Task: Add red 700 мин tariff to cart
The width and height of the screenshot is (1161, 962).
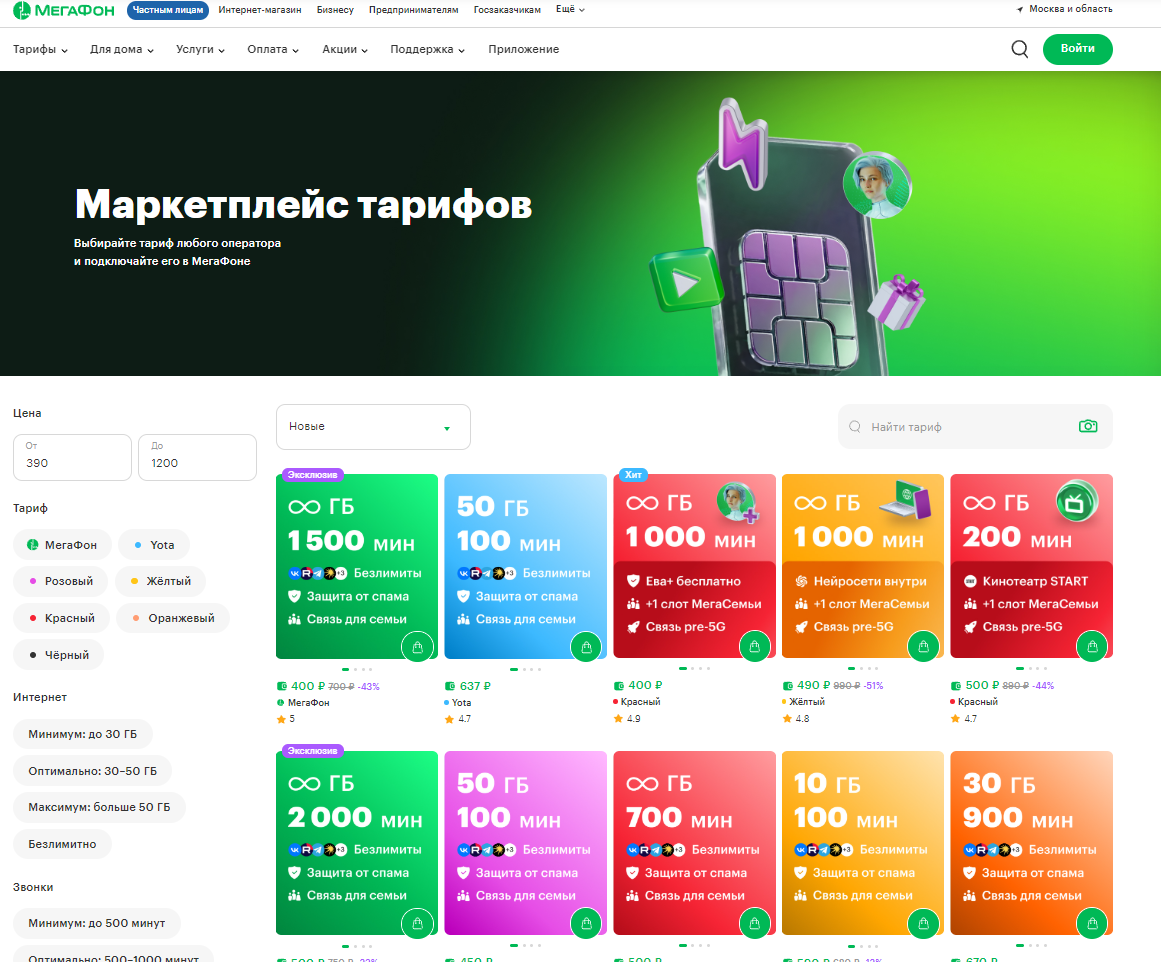Action: [755, 923]
